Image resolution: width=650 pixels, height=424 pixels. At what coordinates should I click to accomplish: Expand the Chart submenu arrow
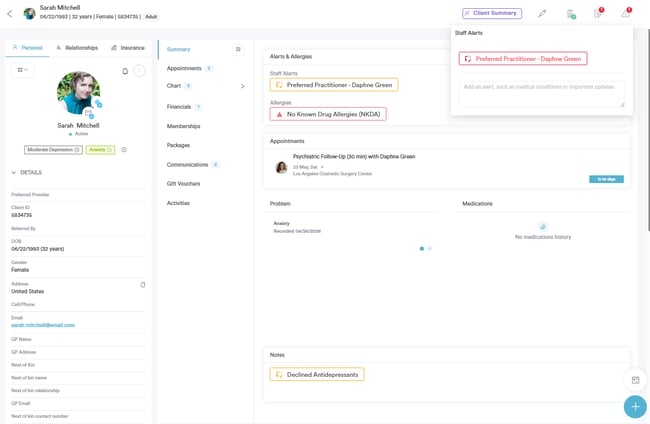242,87
